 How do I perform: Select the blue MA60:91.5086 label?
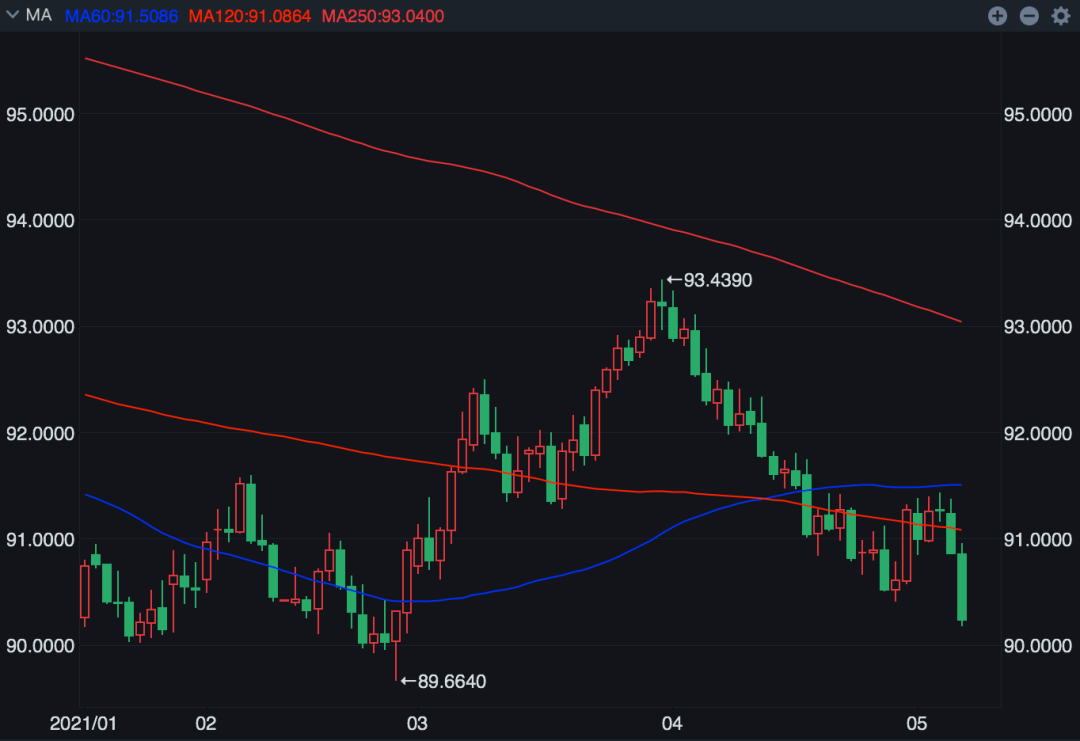[x=123, y=16]
